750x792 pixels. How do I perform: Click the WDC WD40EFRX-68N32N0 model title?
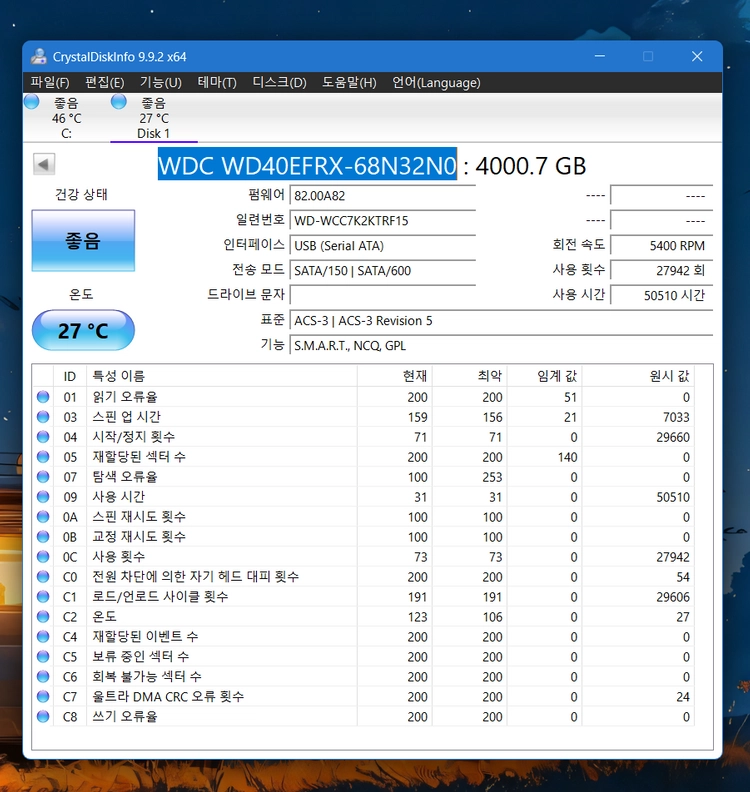[x=307, y=165]
